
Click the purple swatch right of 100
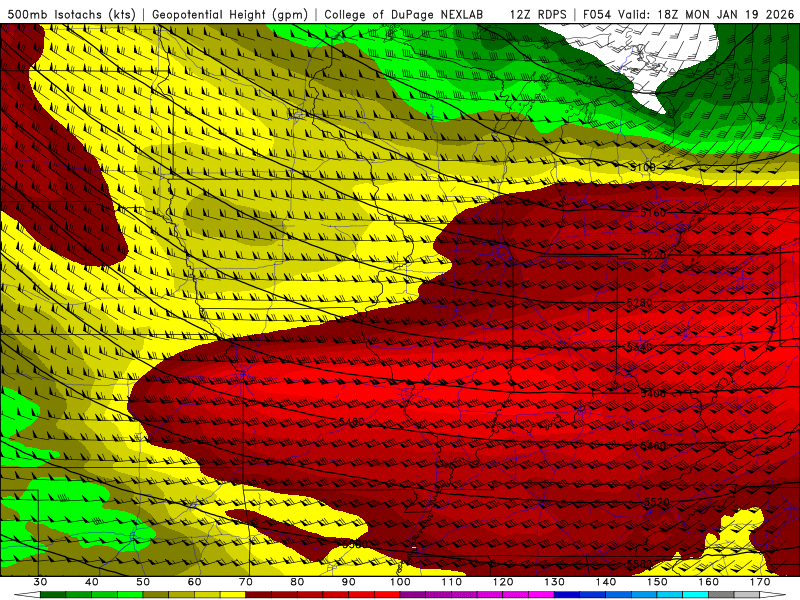click(413, 595)
